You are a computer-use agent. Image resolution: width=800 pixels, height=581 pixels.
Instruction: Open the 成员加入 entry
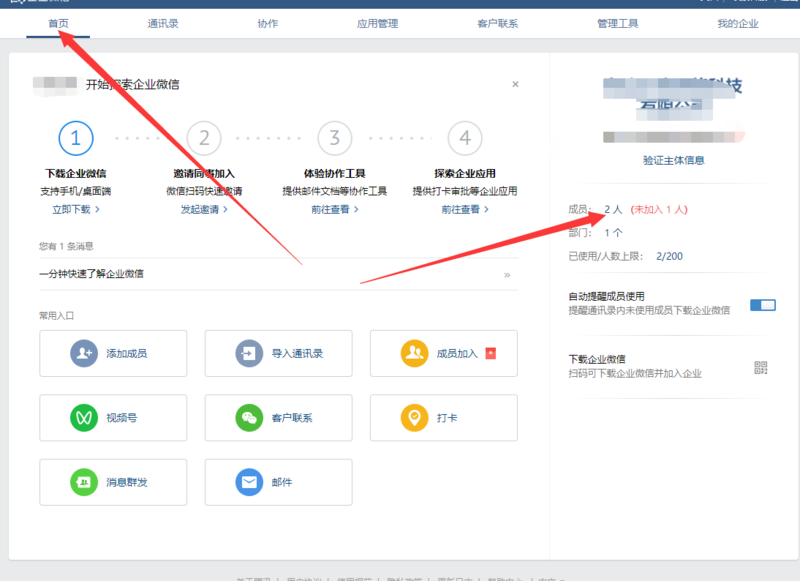444,353
